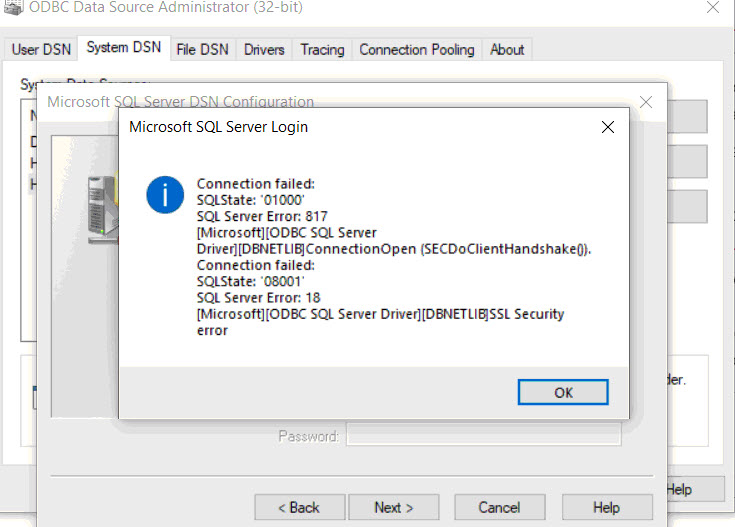Close the ODBC Data Source Administrator window
Viewport: 735px width, 527px height.
click(712, 7)
